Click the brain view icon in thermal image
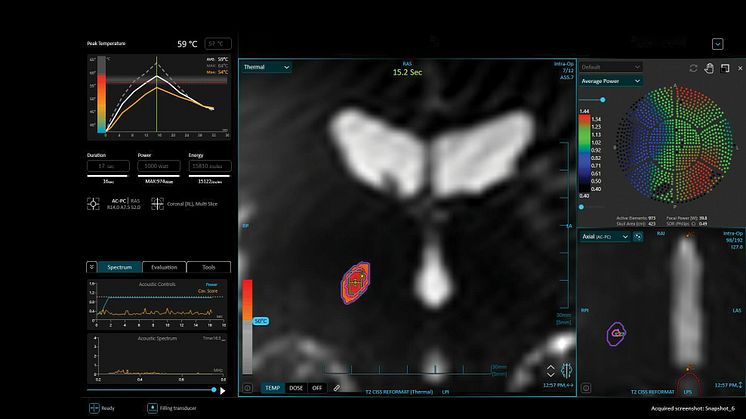 566,371
